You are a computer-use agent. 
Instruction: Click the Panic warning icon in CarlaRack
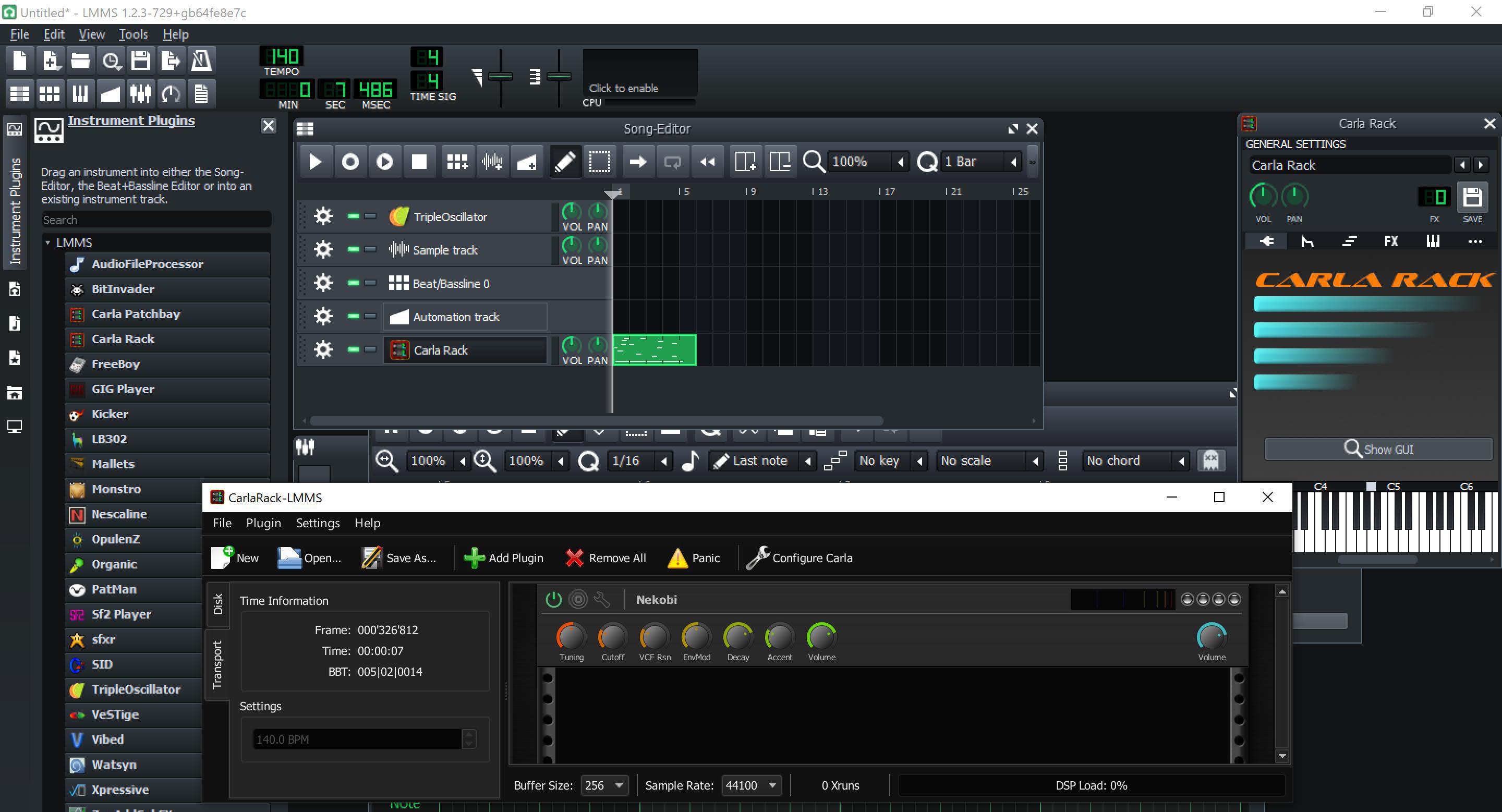pos(677,558)
